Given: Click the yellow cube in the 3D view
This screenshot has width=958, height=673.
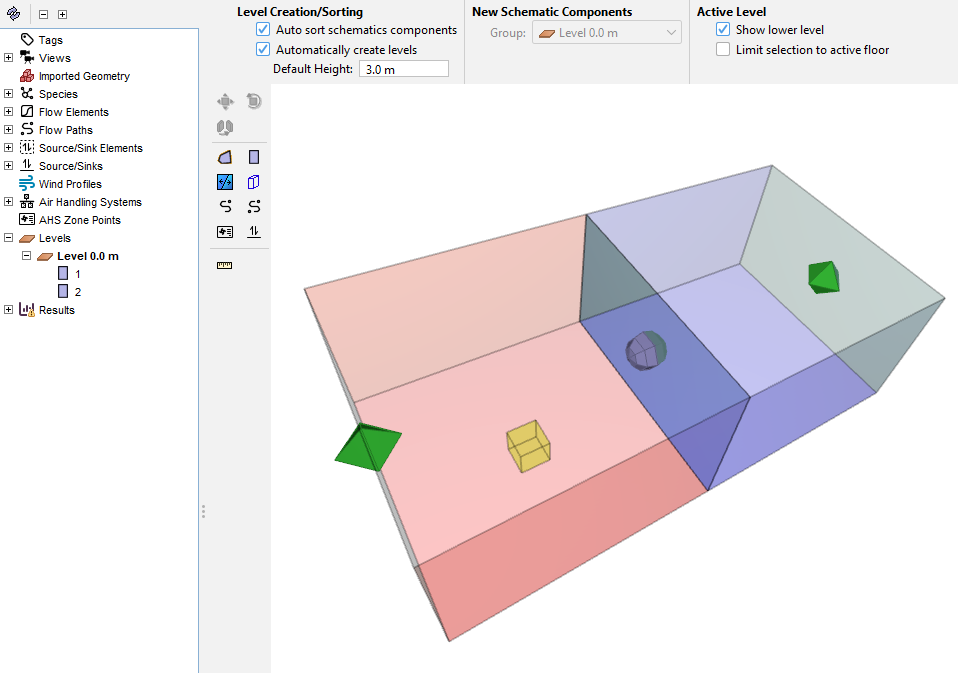Looking at the screenshot, I should pos(528,446).
